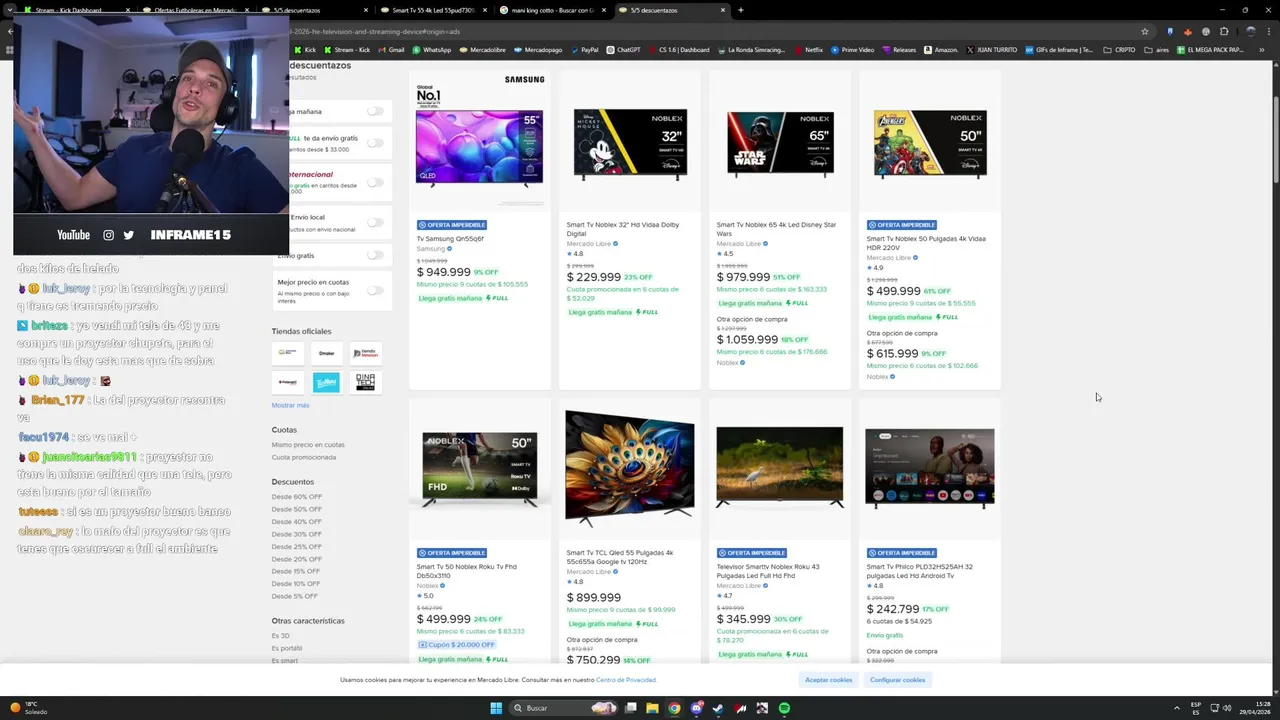Image resolution: width=1280 pixels, height=720 pixels.
Task: Select the Tienda Newsan official store logo
Action: [x=365, y=352]
